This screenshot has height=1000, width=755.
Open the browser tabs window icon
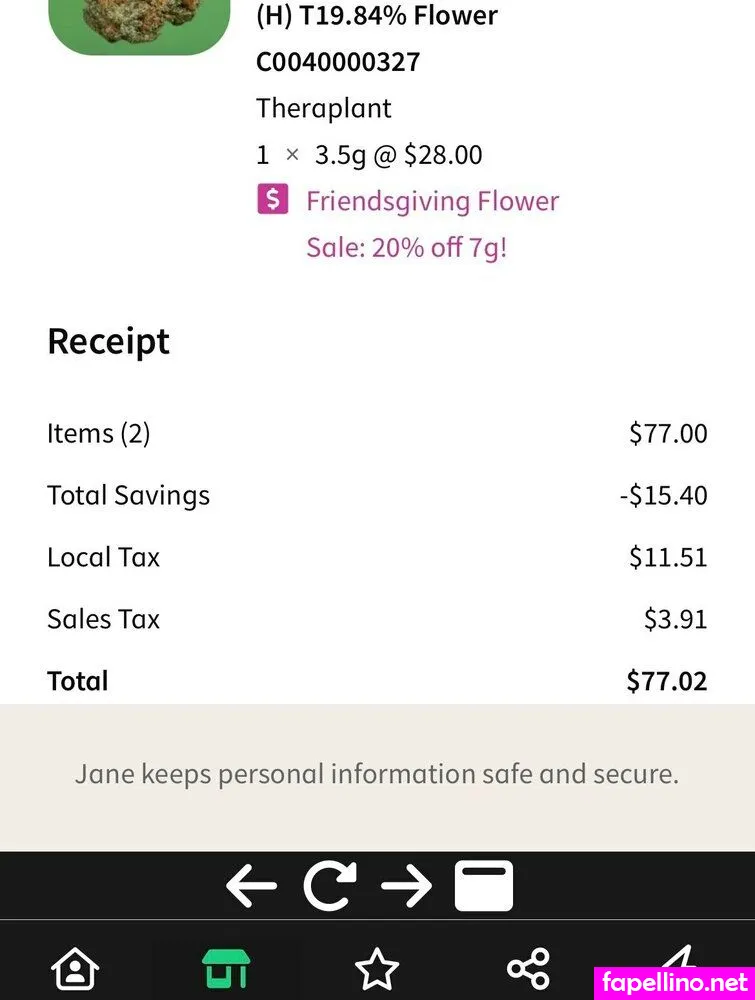click(x=484, y=886)
